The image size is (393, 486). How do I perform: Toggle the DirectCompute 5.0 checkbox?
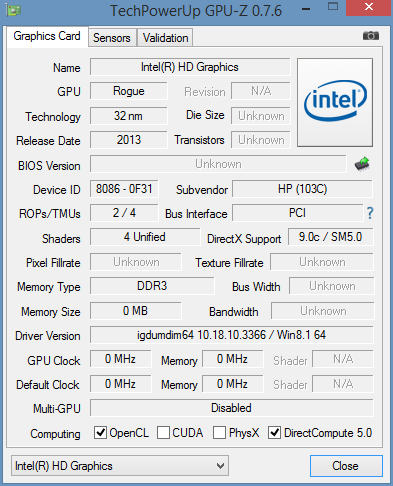275,433
